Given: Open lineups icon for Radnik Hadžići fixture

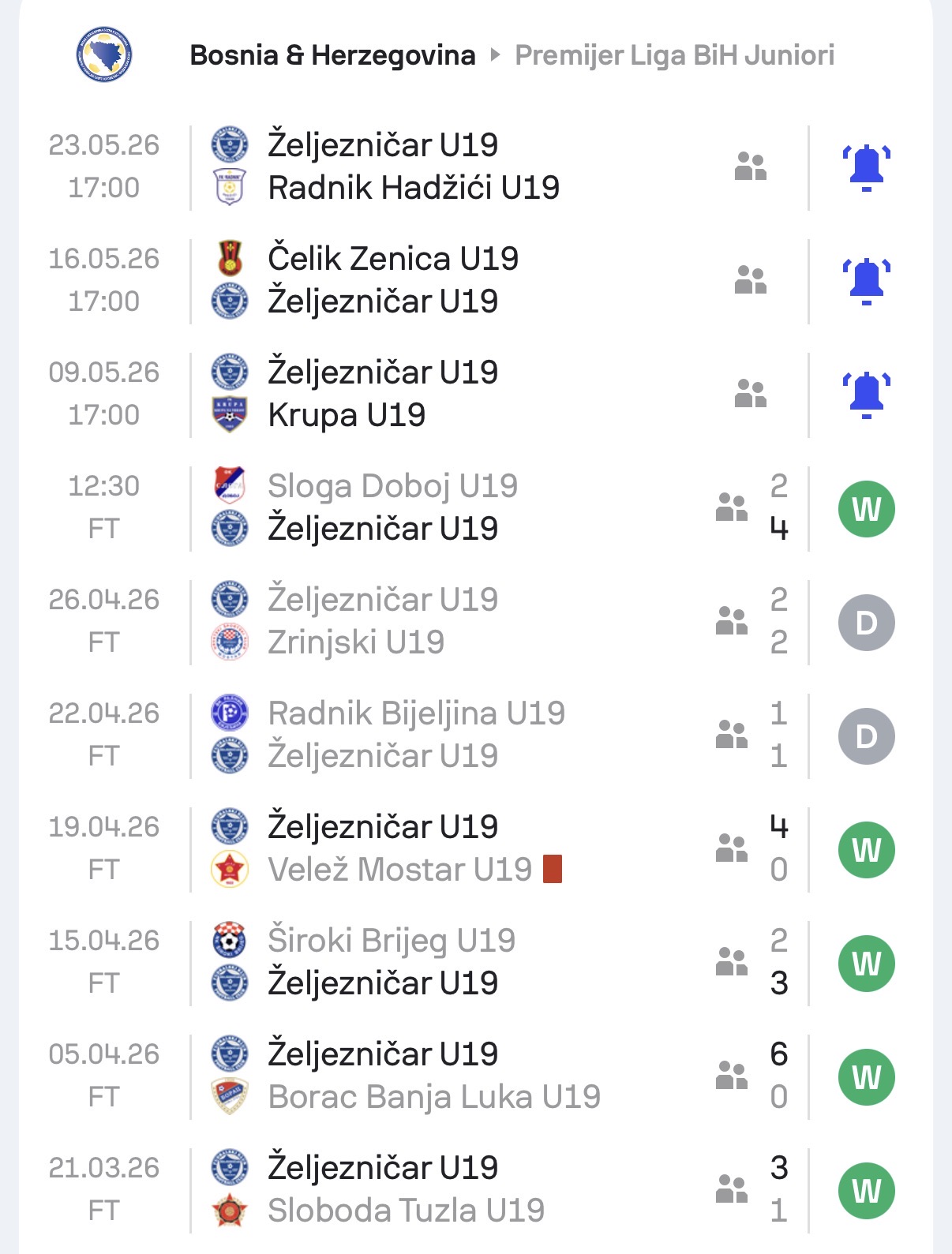Looking at the screenshot, I should (x=751, y=167).
